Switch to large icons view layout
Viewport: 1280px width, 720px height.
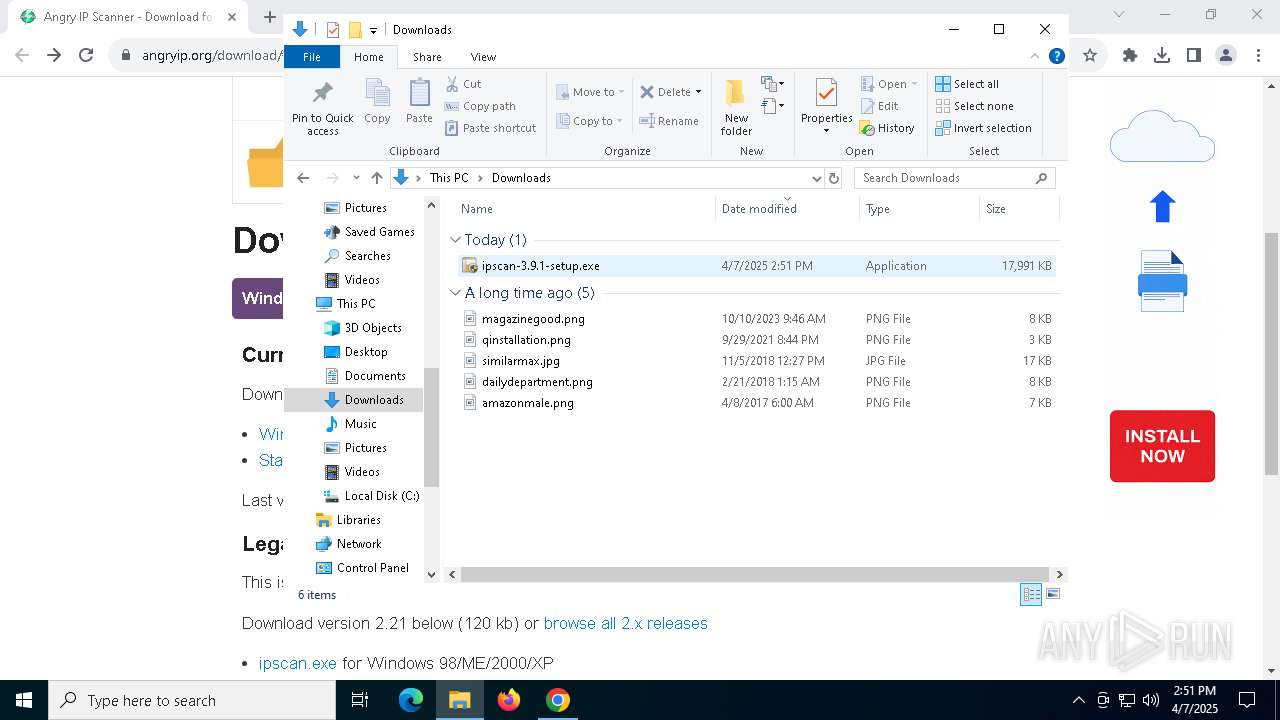click(x=1052, y=594)
